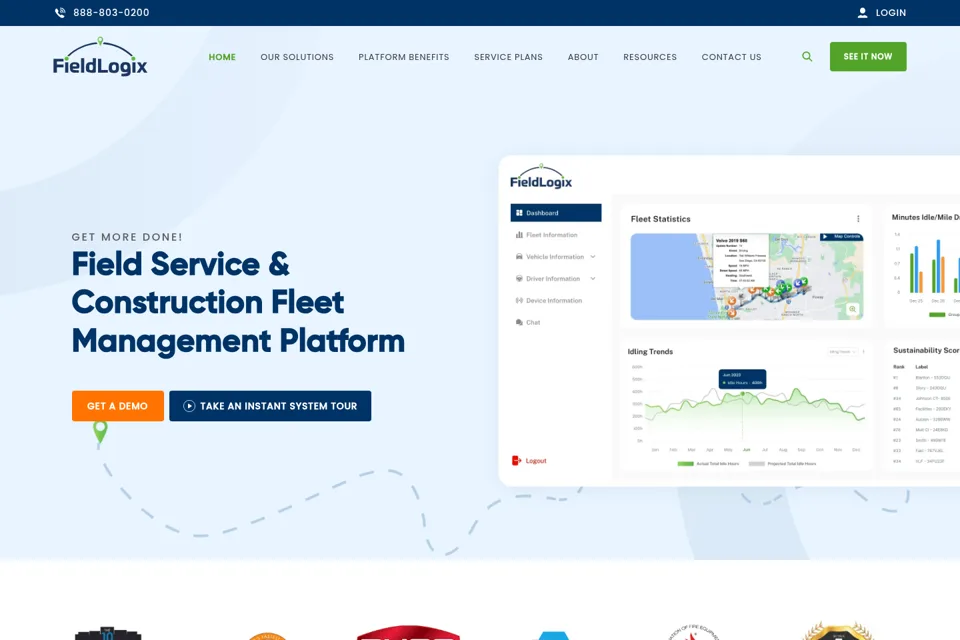Click Chat sidebar label
Screen dimensions: 960x640
coord(533,322)
